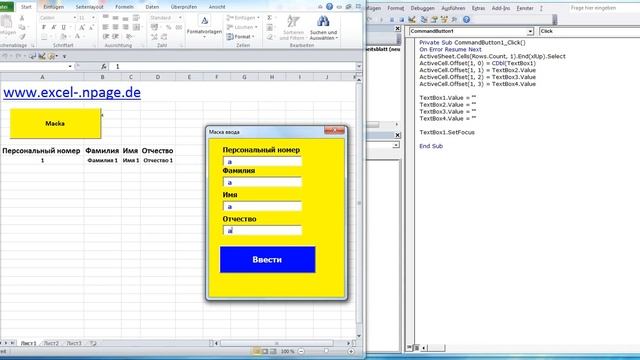Click the cut scissors icon
Image resolution: width=640 pixels, height=360 pixels.
click(22, 18)
